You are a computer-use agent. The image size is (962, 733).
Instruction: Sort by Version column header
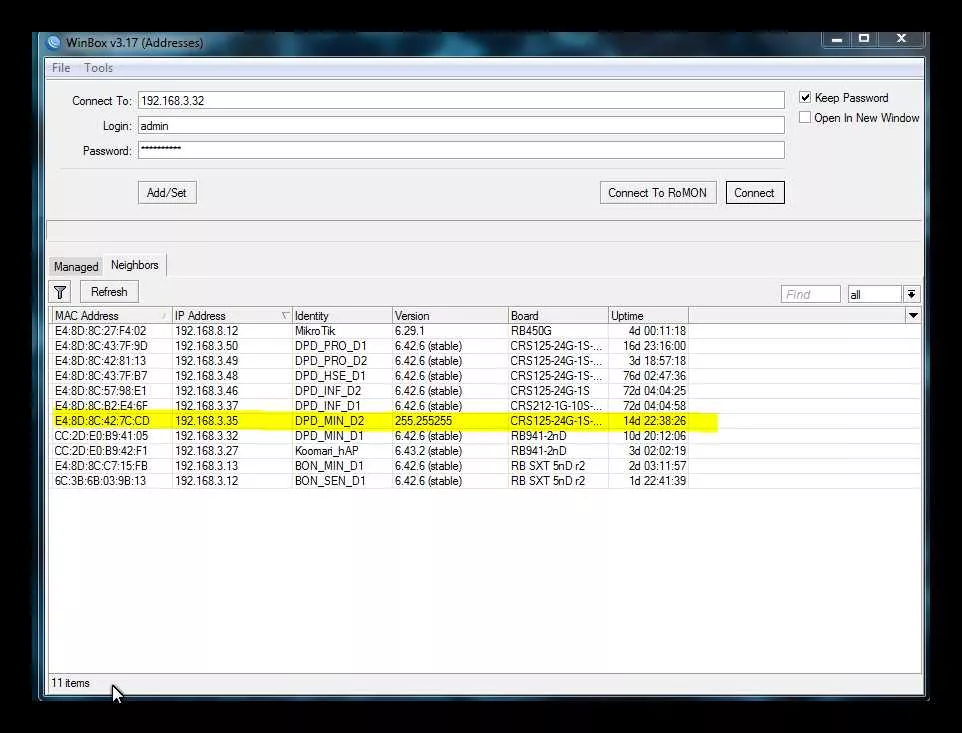[450, 316]
